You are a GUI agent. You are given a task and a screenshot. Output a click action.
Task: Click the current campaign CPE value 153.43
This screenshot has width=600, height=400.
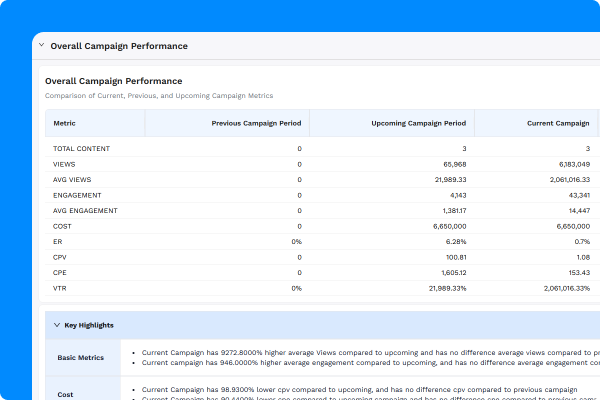pyautogui.click(x=575, y=272)
